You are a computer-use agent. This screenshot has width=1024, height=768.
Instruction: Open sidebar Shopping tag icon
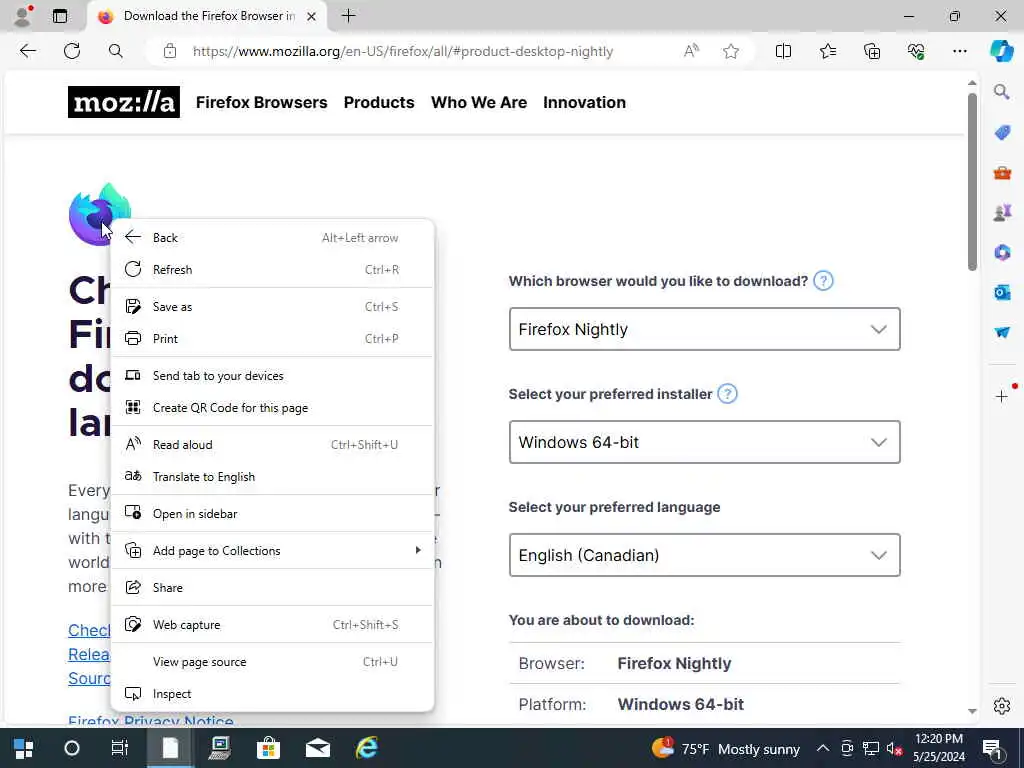point(1002,133)
